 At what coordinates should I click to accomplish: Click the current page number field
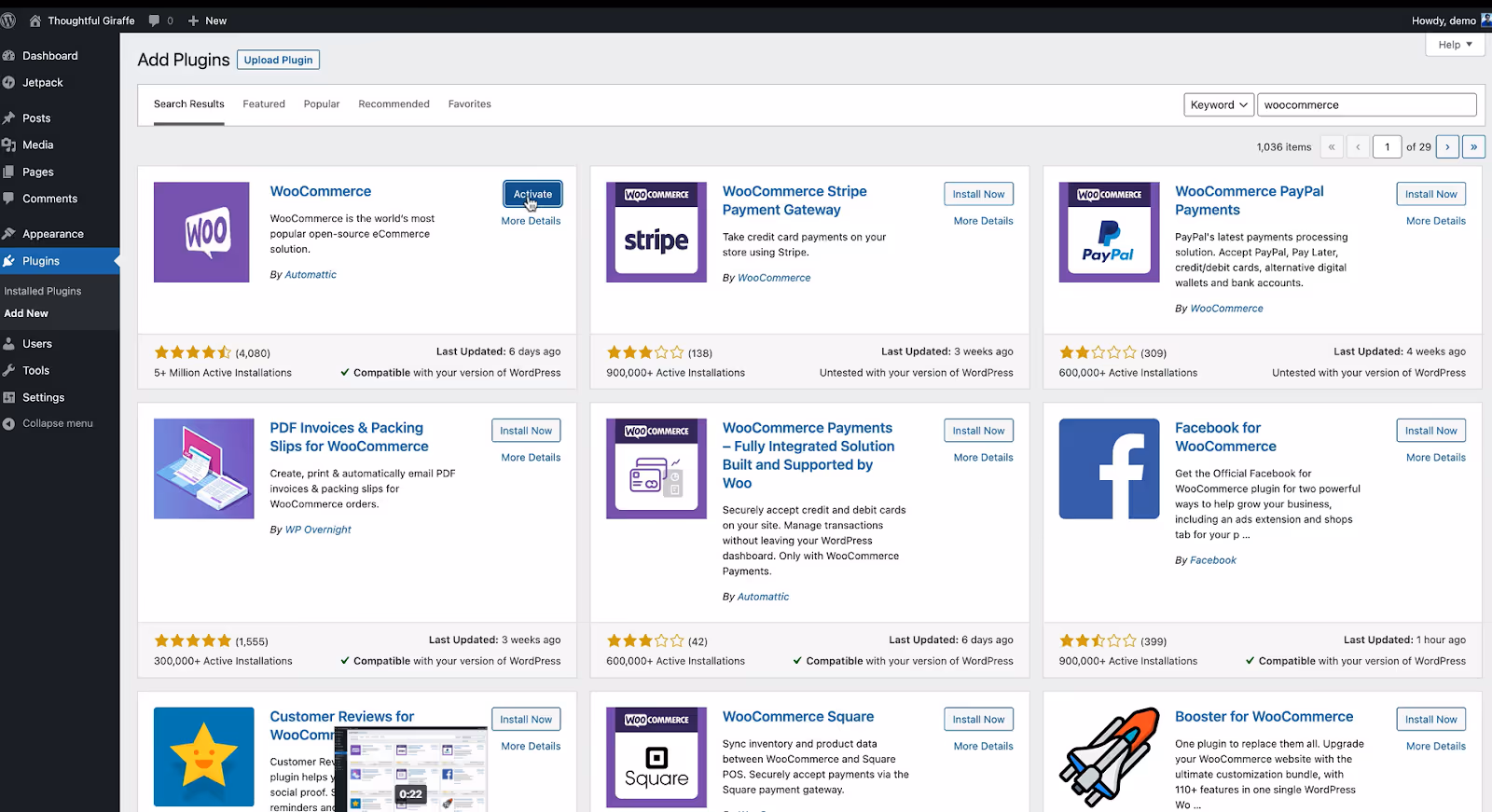pos(1387,146)
